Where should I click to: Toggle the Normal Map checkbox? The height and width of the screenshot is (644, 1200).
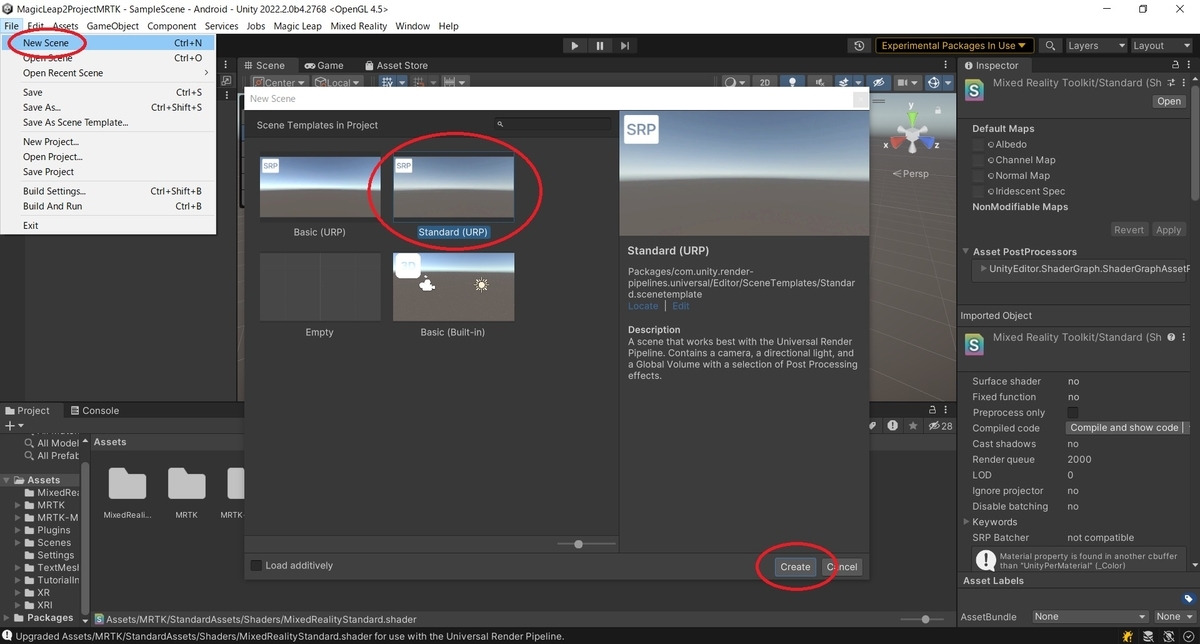point(979,176)
